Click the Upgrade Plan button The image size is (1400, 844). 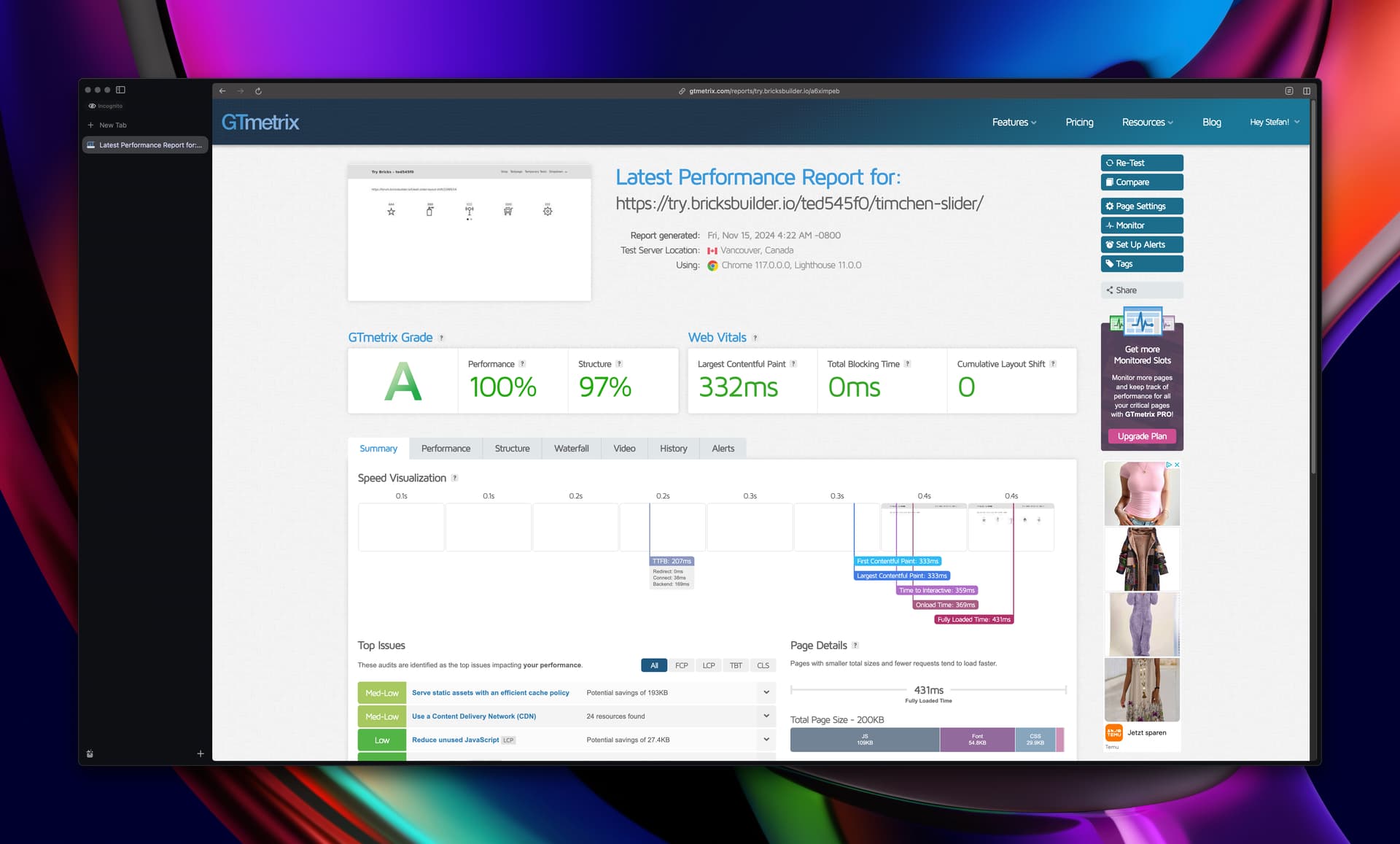click(x=1141, y=436)
